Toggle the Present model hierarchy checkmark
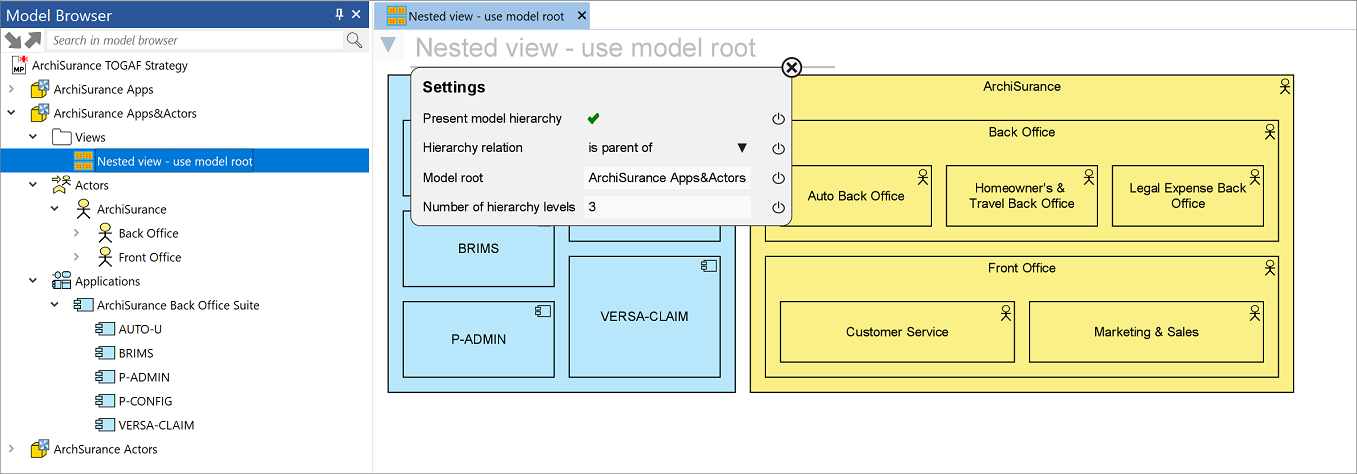Screen dimensions: 1357x474 click(593, 118)
